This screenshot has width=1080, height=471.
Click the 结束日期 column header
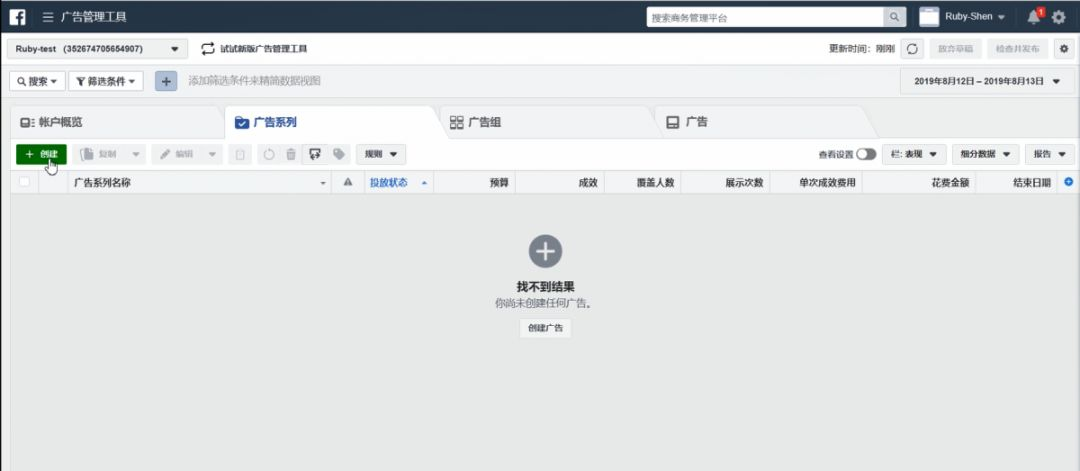[1017, 182]
